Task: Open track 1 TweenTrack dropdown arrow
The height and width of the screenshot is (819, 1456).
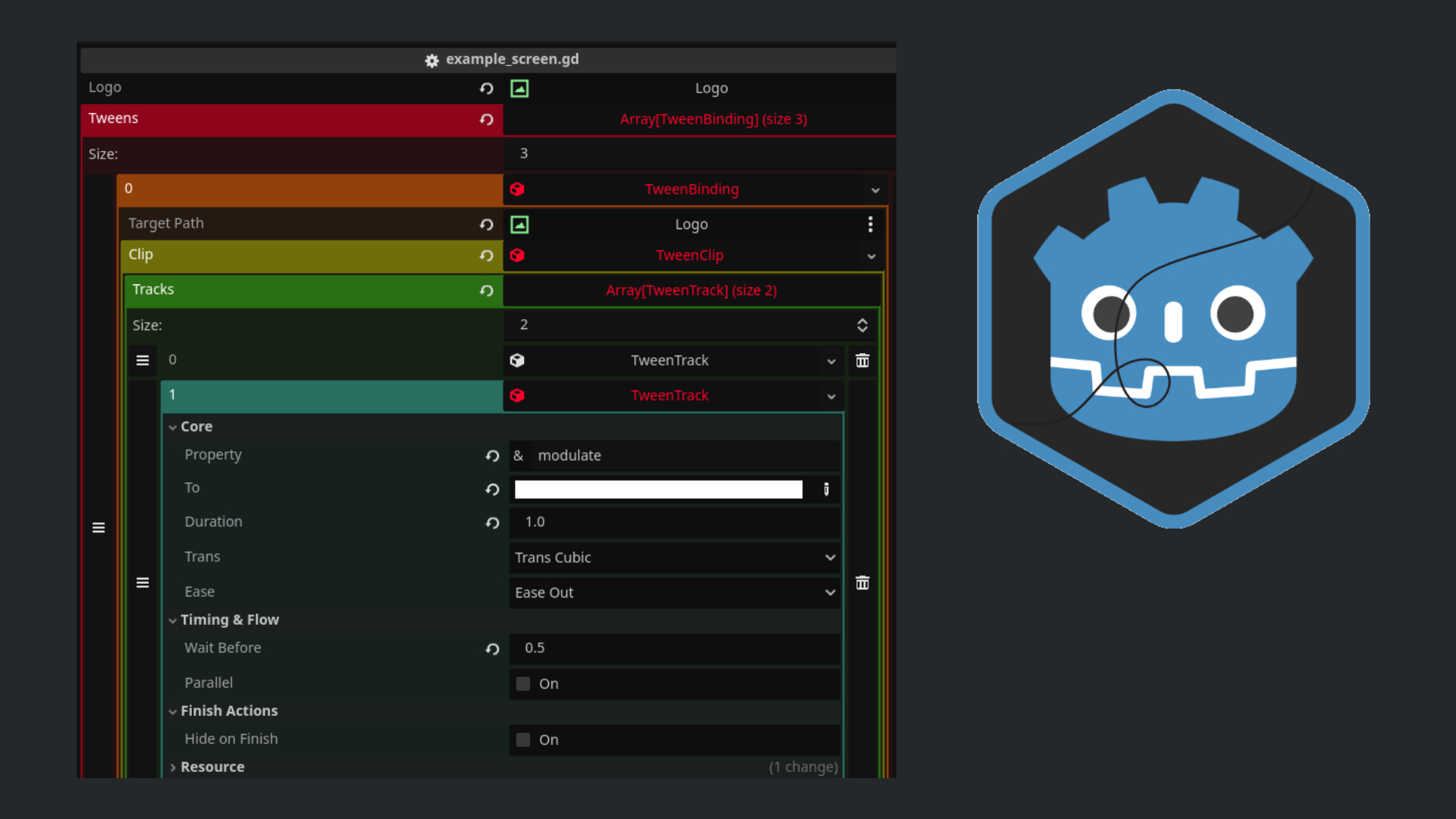Action: pos(831,397)
